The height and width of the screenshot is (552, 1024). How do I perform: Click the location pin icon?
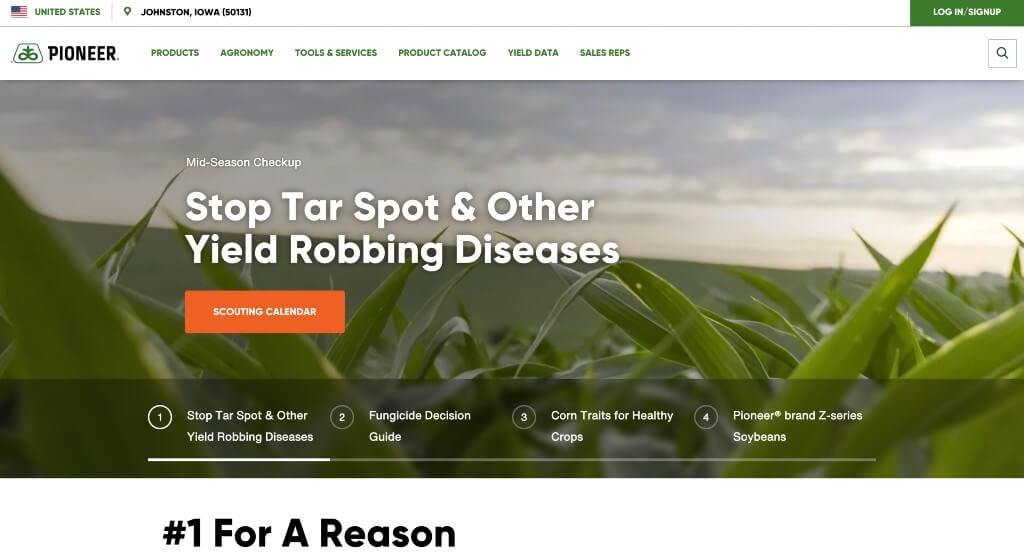pyautogui.click(x=127, y=12)
